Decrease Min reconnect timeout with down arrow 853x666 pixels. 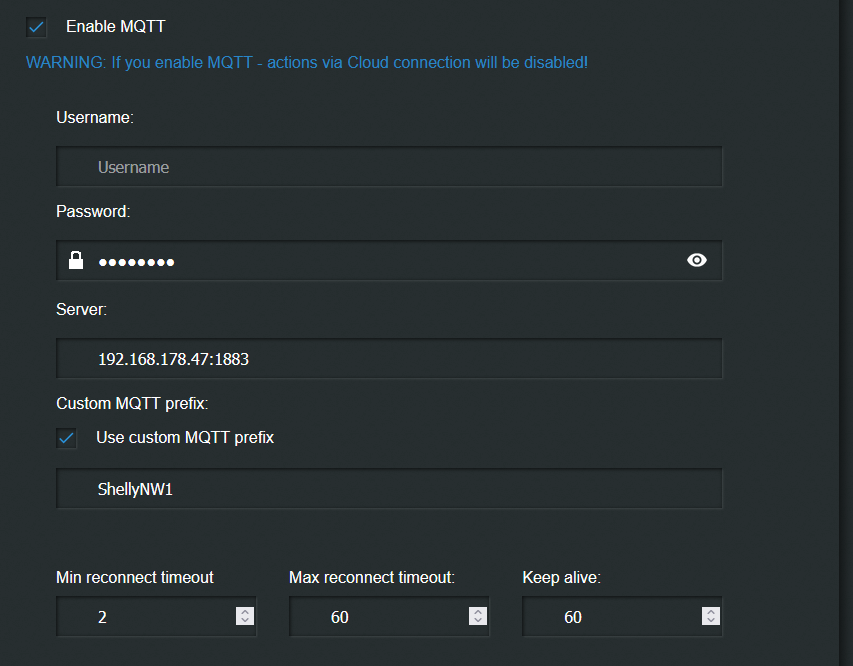point(245,621)
